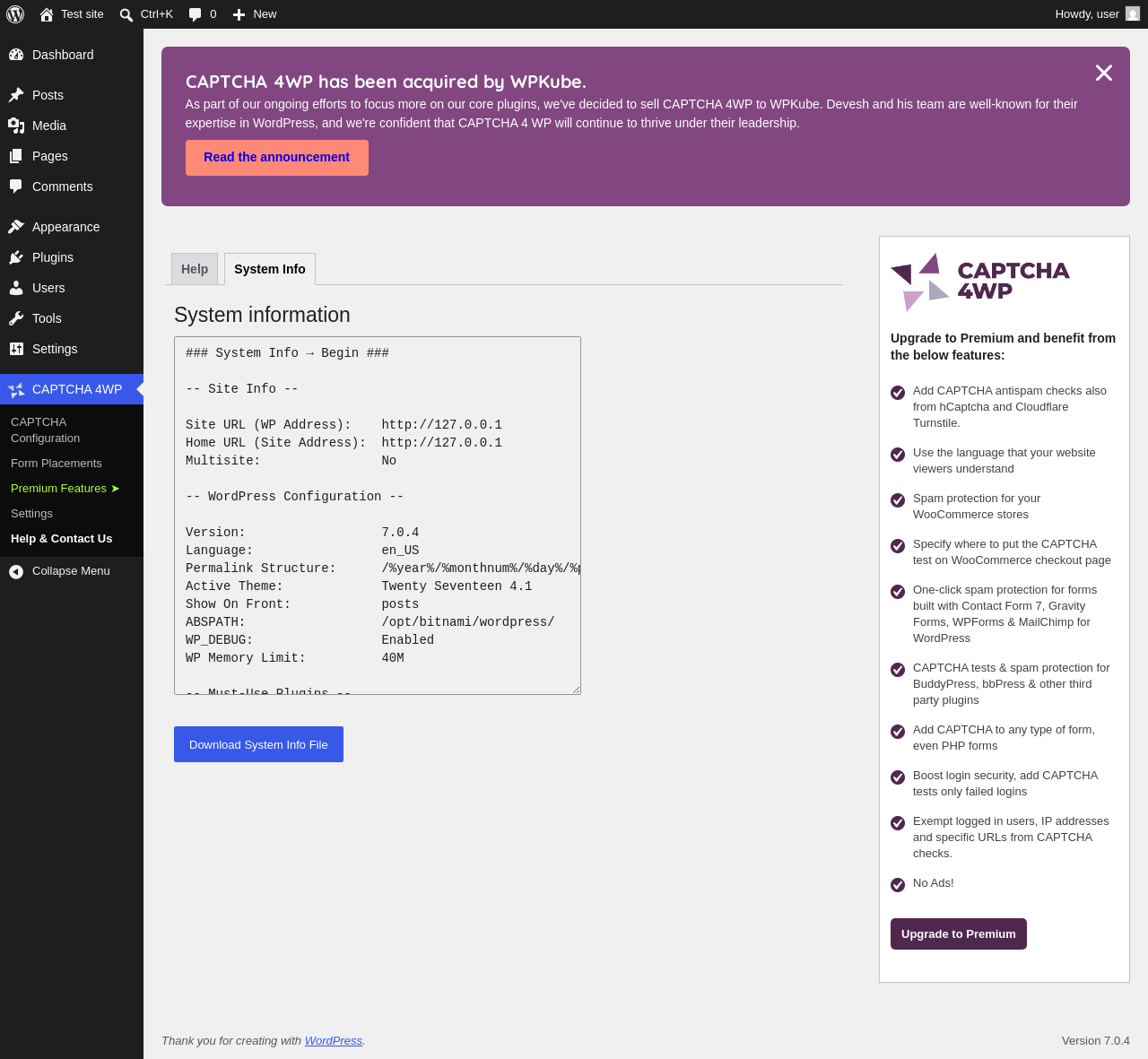Click 'Add CAPTCHA to any type of form' text
This screenshot has height=1059, width=1148.
[x=1004, y=738]
